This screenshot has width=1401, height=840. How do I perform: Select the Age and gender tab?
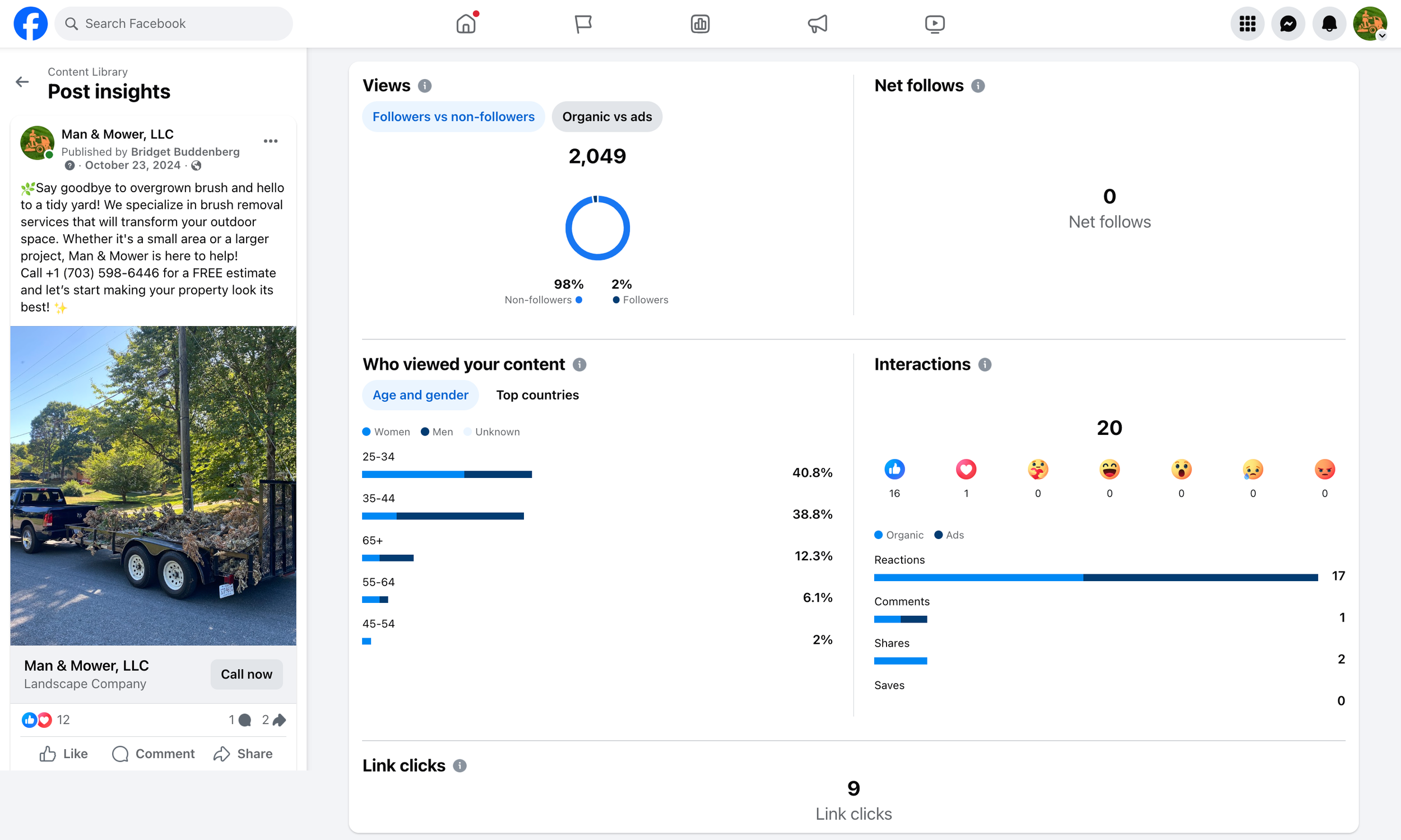tap(420, 395)
